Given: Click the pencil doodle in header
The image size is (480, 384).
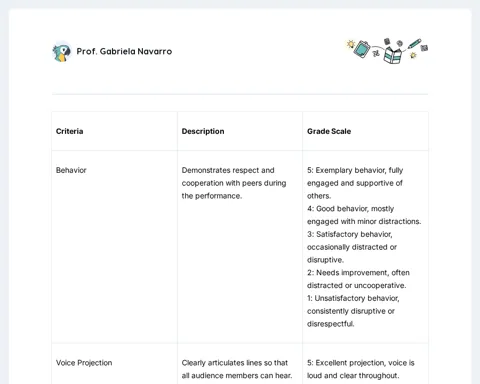Looking at the screenshot, I should pyautogui.click(x=414, y=44).
